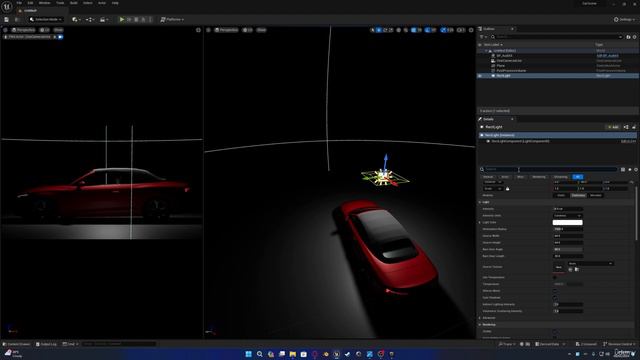This screenshot has width=640, height=360.
Task: Open Outliner settings gear
Action: 635,37
